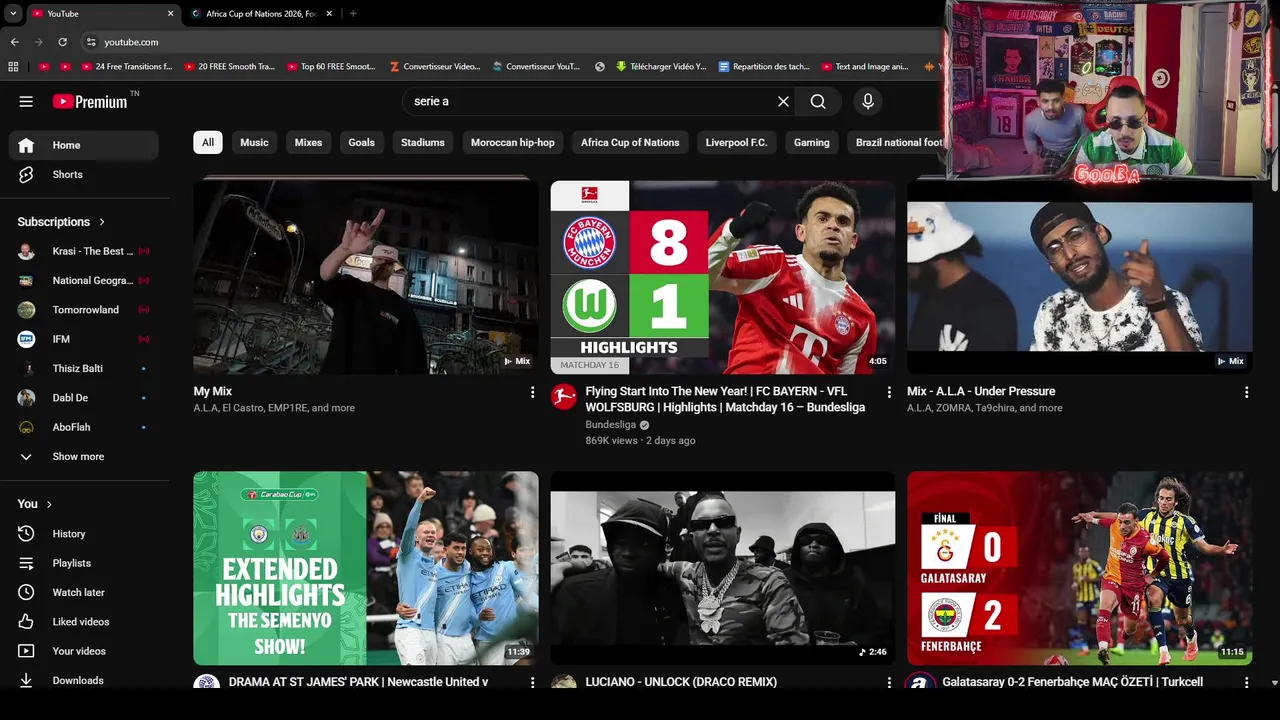Image resolution: width=1280 pixels, height=720 pixels.
Task: Open Watch later list
Action: click(83, 592)
